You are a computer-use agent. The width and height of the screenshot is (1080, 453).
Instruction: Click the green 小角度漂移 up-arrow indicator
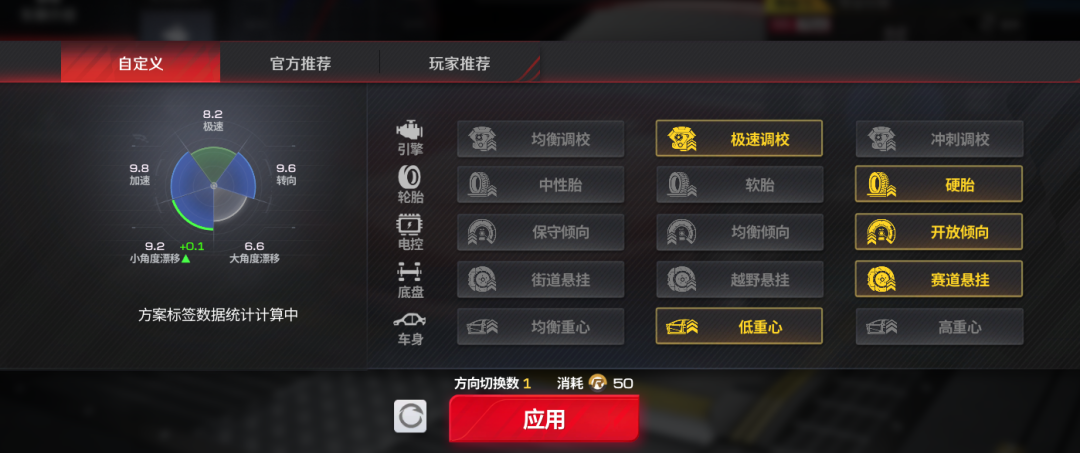coord(186,259)
